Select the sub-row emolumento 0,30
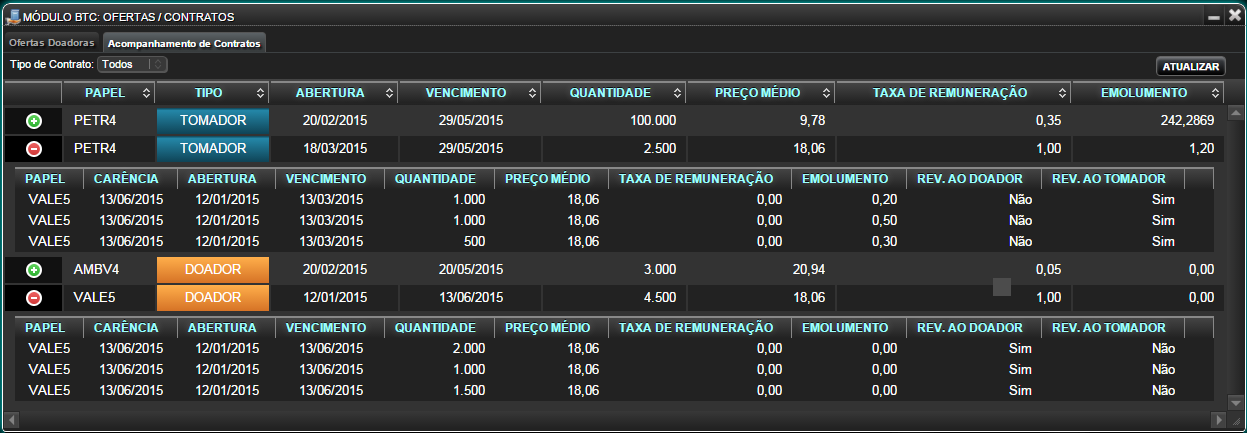The width and height of the screenshot is (1247, 433). [884, 241]
